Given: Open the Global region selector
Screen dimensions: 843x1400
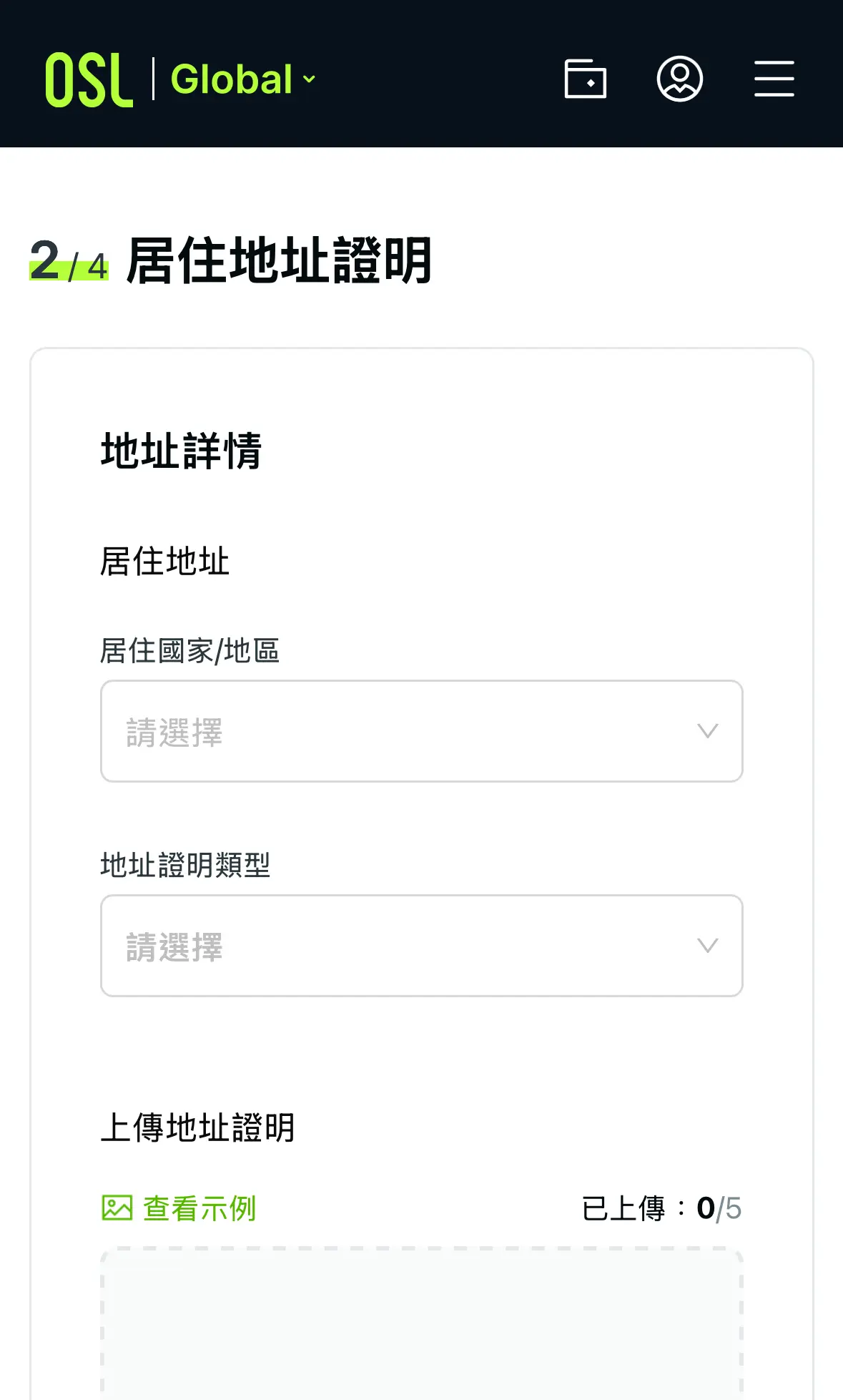Looking at the screenshot, I should pos(232,79).
